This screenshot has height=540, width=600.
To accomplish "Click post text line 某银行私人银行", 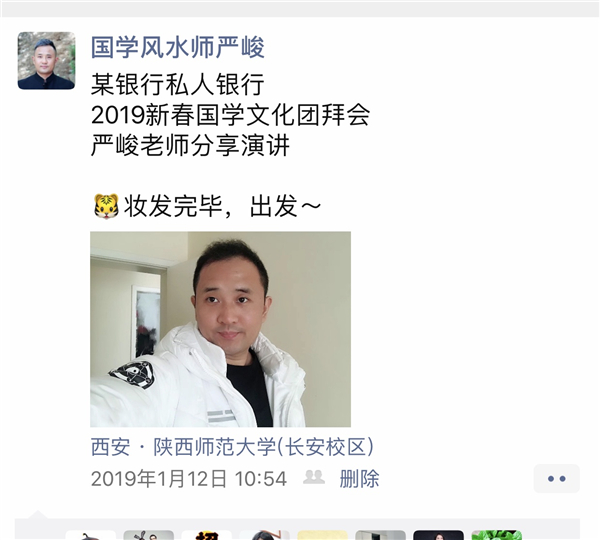I will pos(178,84).
